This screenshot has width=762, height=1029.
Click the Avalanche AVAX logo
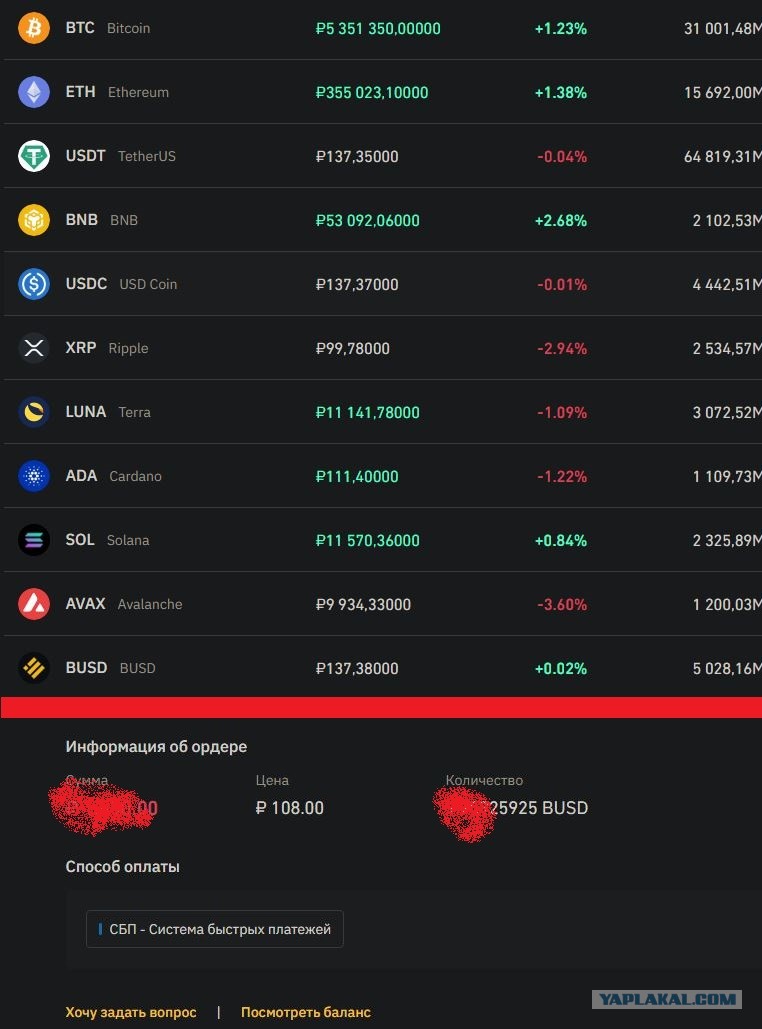point(33,604)
